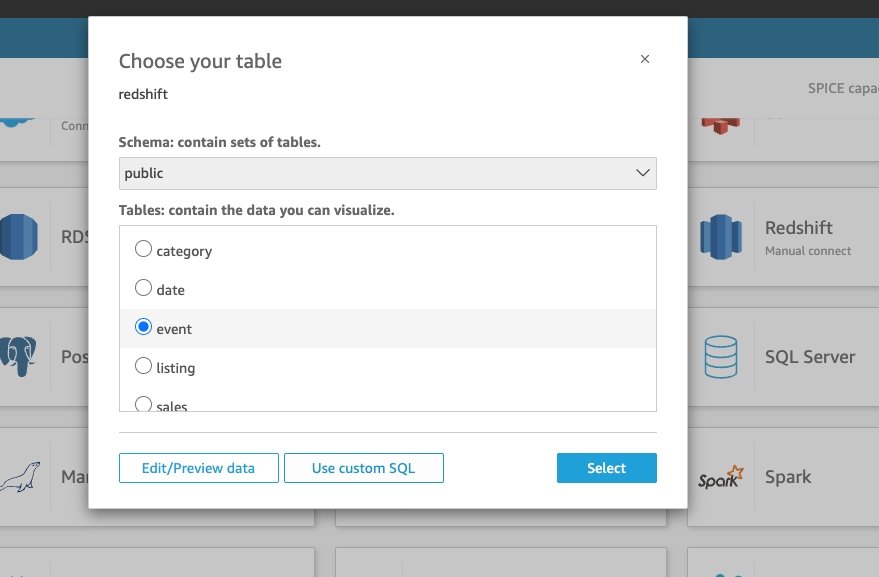Click the Use custom SQL button

364,468
